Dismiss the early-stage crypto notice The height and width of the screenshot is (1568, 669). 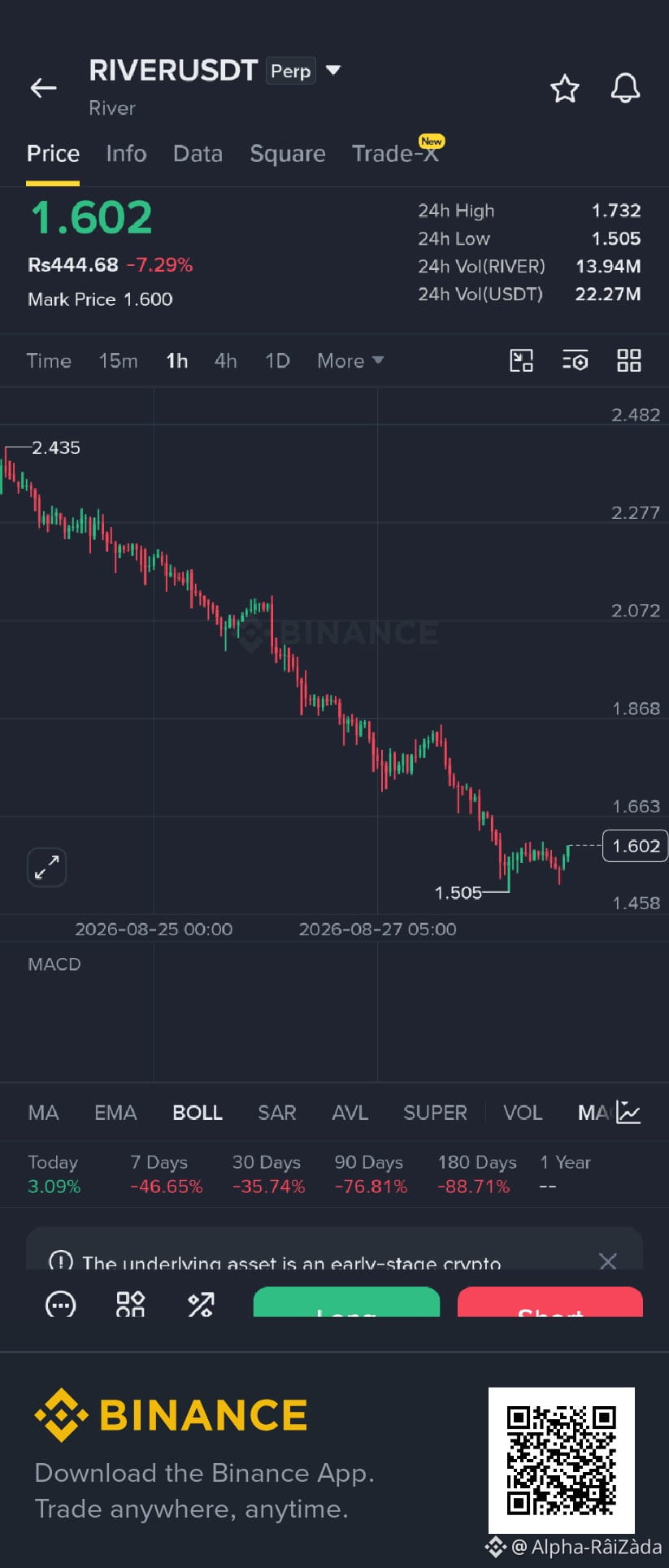pos(607,1261)
